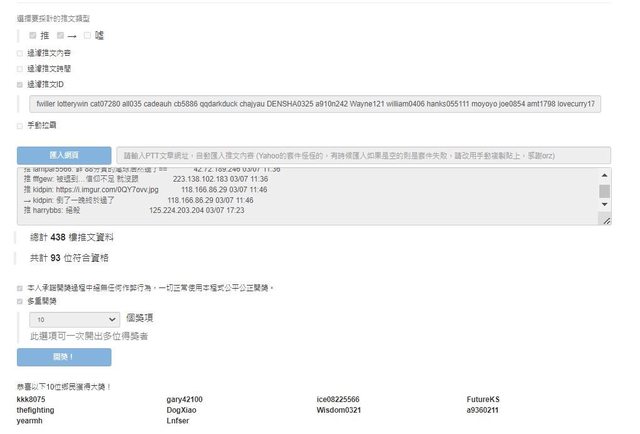The width and height of the screenshot is (640, 434).
Task: Toggle the 推 comment type checkbox
Action: (33, 36)
